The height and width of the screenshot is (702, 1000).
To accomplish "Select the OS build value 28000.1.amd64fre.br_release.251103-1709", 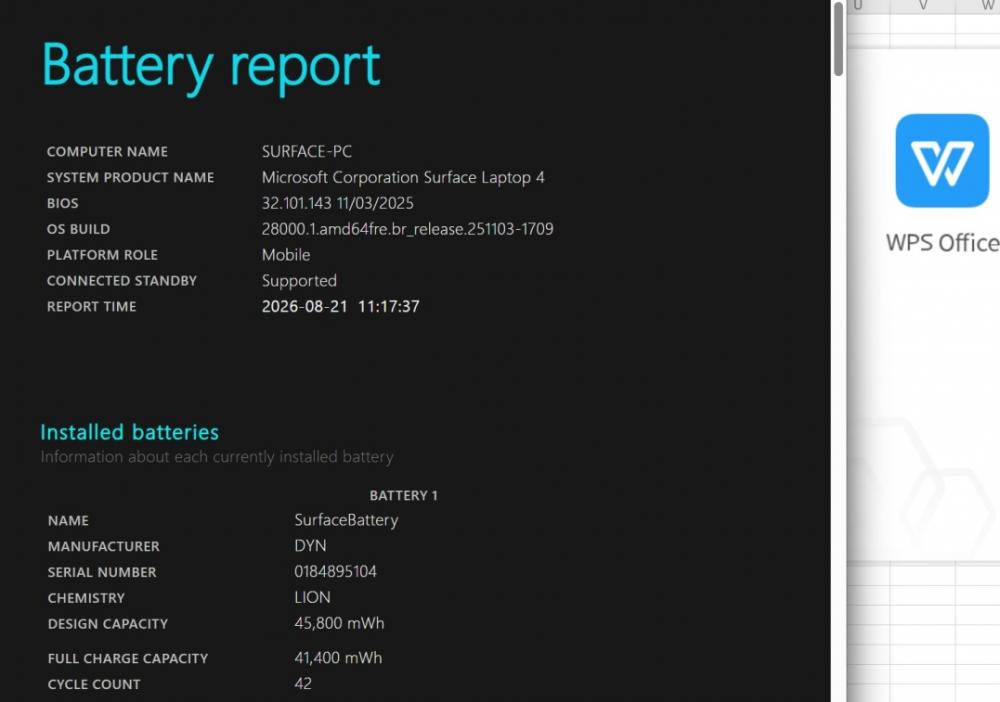I will coord(408,230).
